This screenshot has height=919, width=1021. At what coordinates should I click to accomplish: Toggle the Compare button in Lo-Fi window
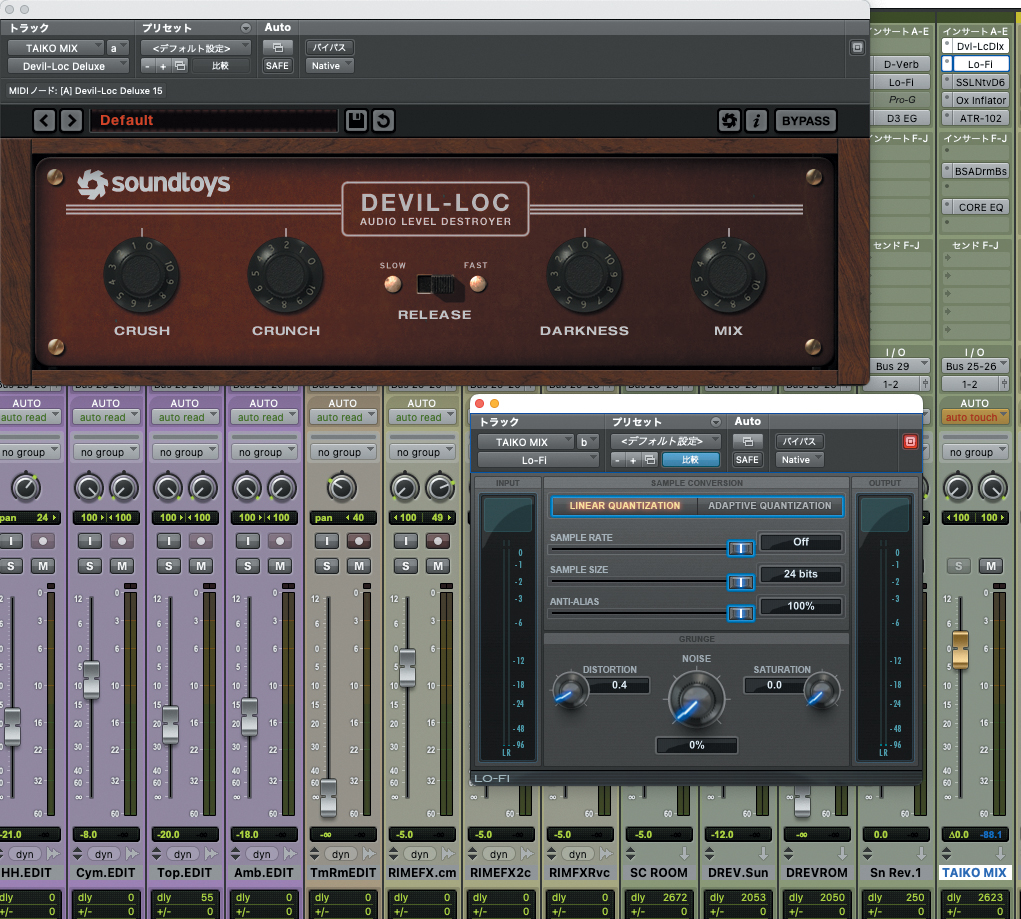pyautogui.click(x=690, y=460)
